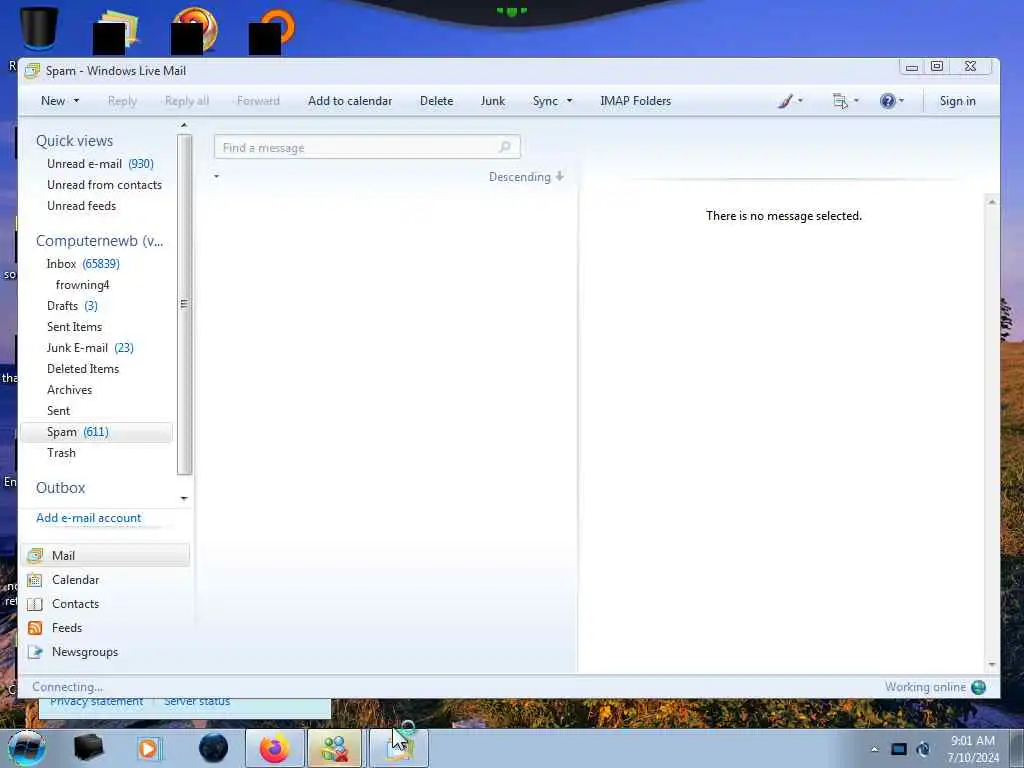
Task: Open the dark globe taskbar icon
Action: tap(214, 748)
